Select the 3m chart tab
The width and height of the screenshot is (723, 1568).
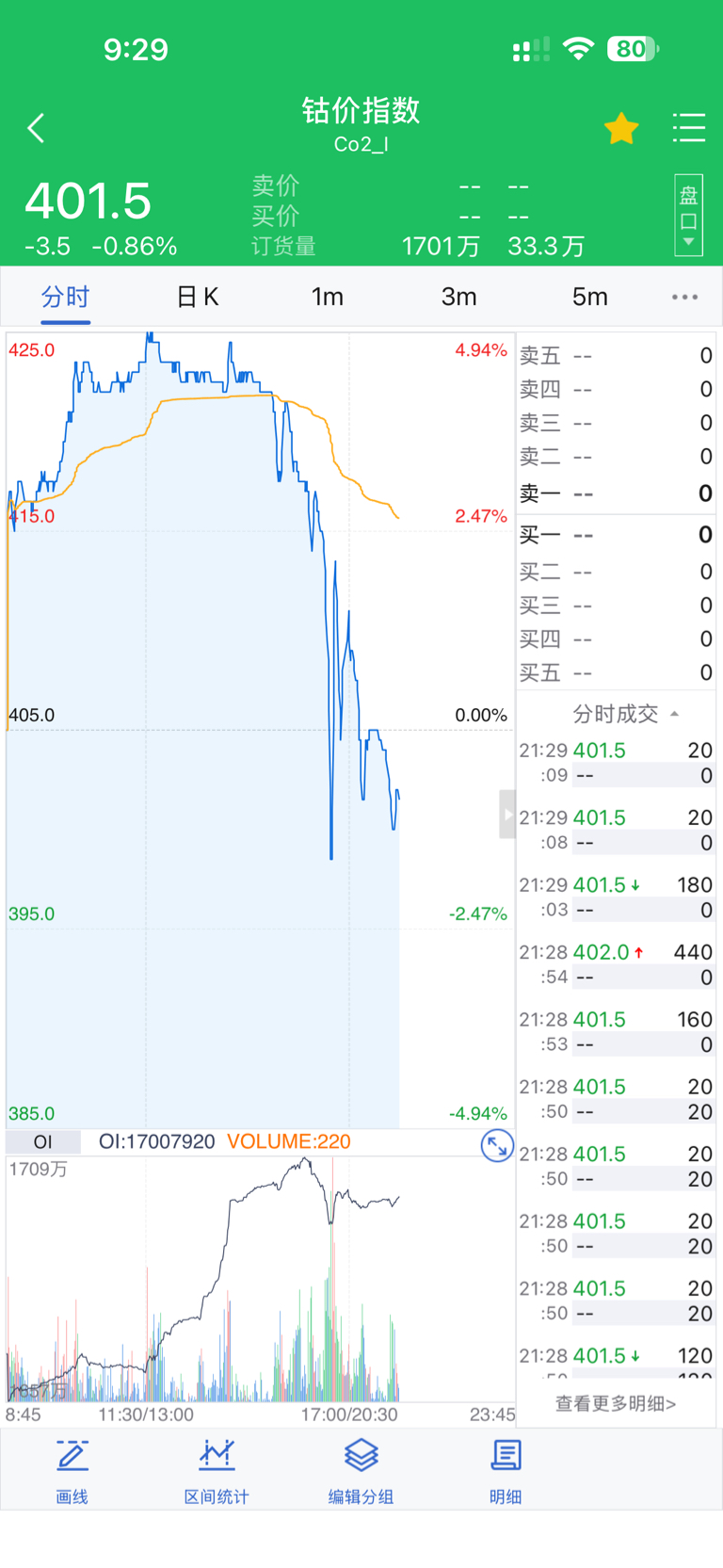coord(458,298)
